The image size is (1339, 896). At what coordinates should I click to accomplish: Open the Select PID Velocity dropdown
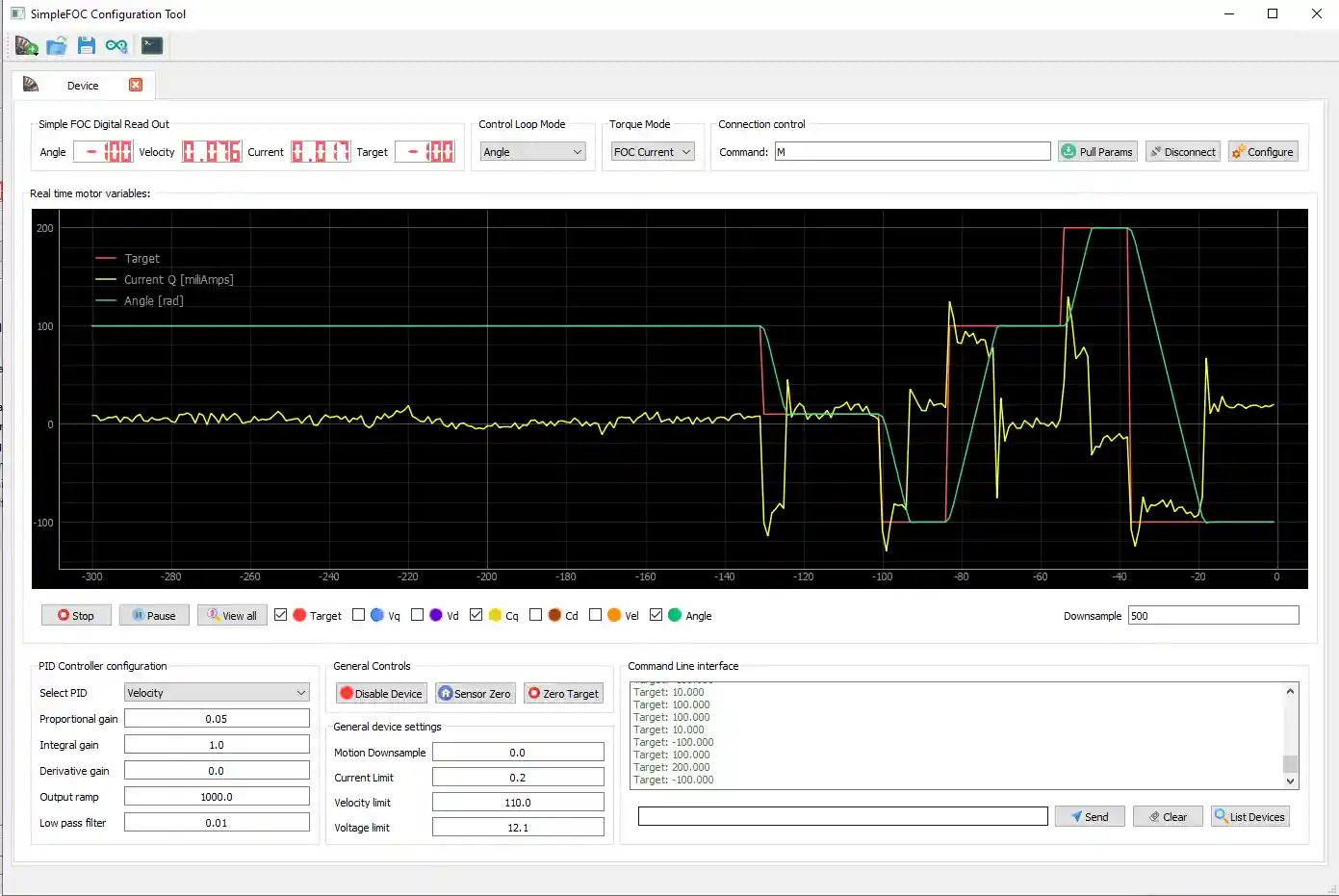tap(217, 693)
